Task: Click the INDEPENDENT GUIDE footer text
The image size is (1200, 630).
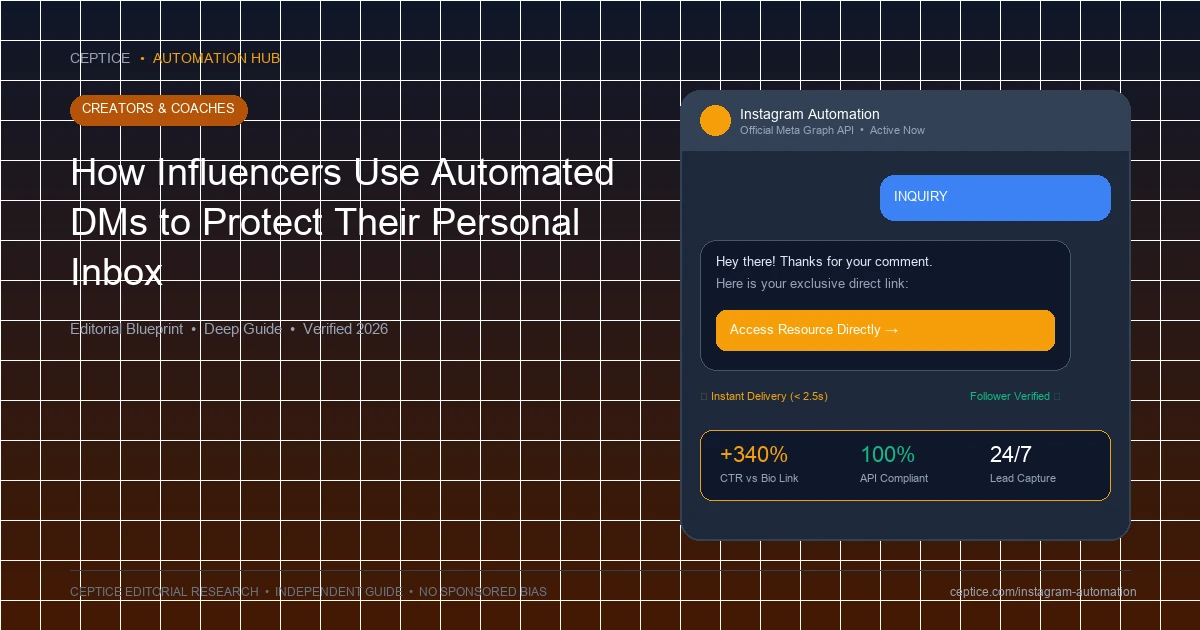Action: click(x=339, y=592)
